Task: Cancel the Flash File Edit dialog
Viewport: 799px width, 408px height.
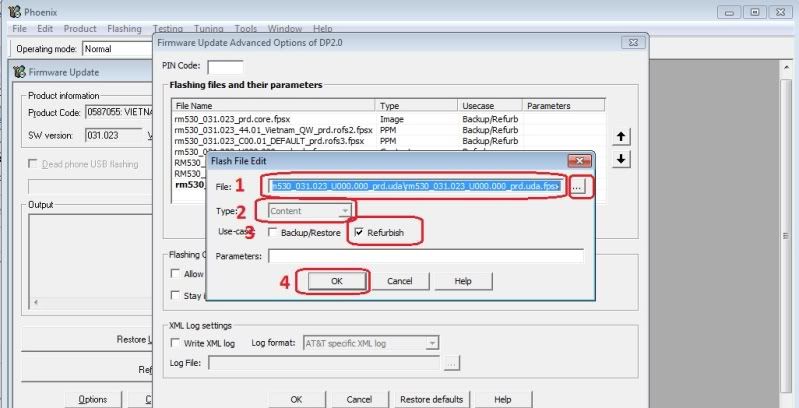Action: (400, 281)
